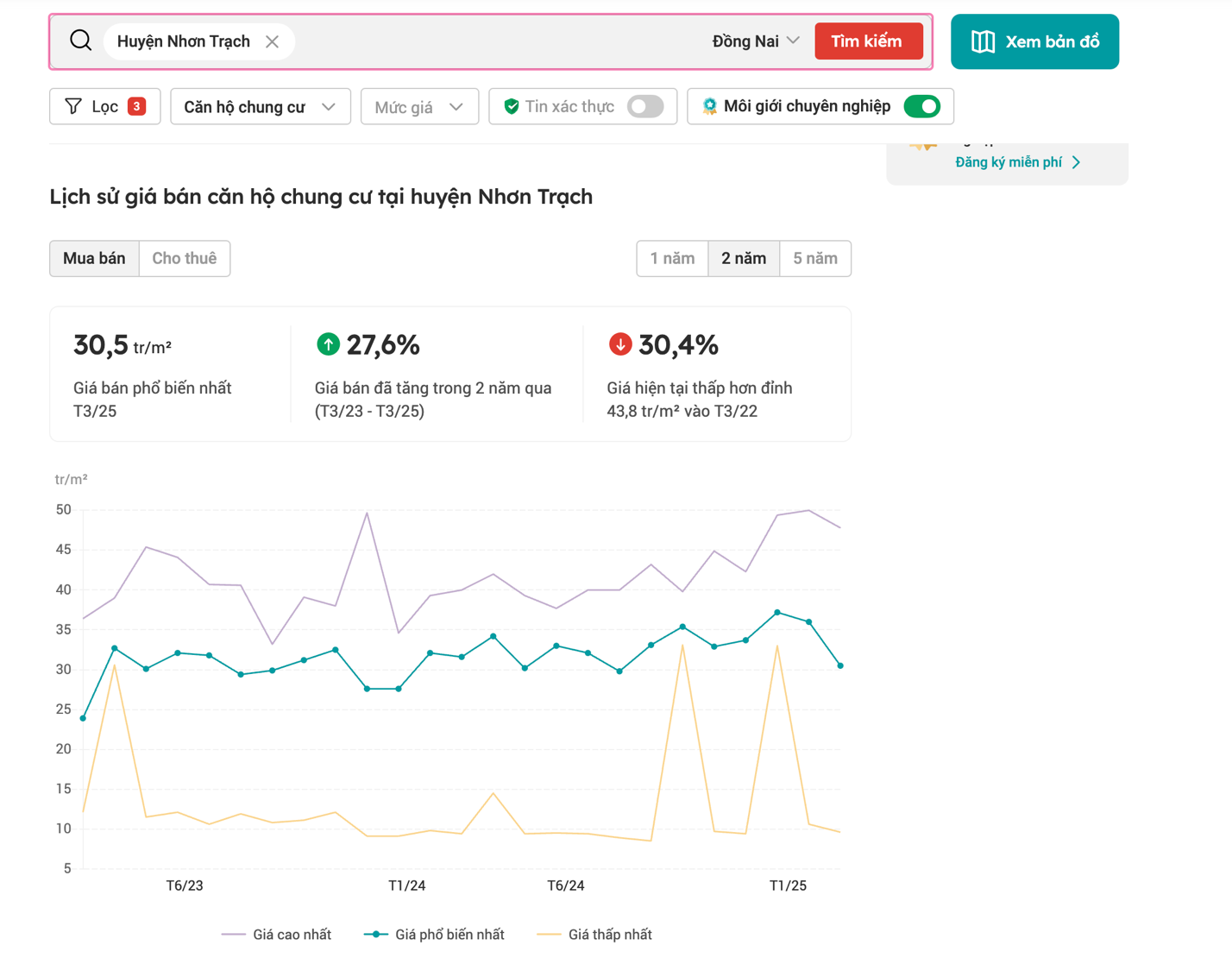
Task: Click the green shield verified icon
Action: (x=512, y=106)
